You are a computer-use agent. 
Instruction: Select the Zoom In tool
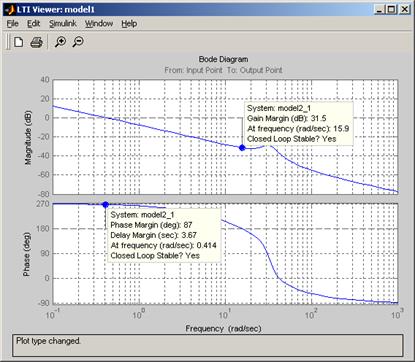click(x=60, y=42)
